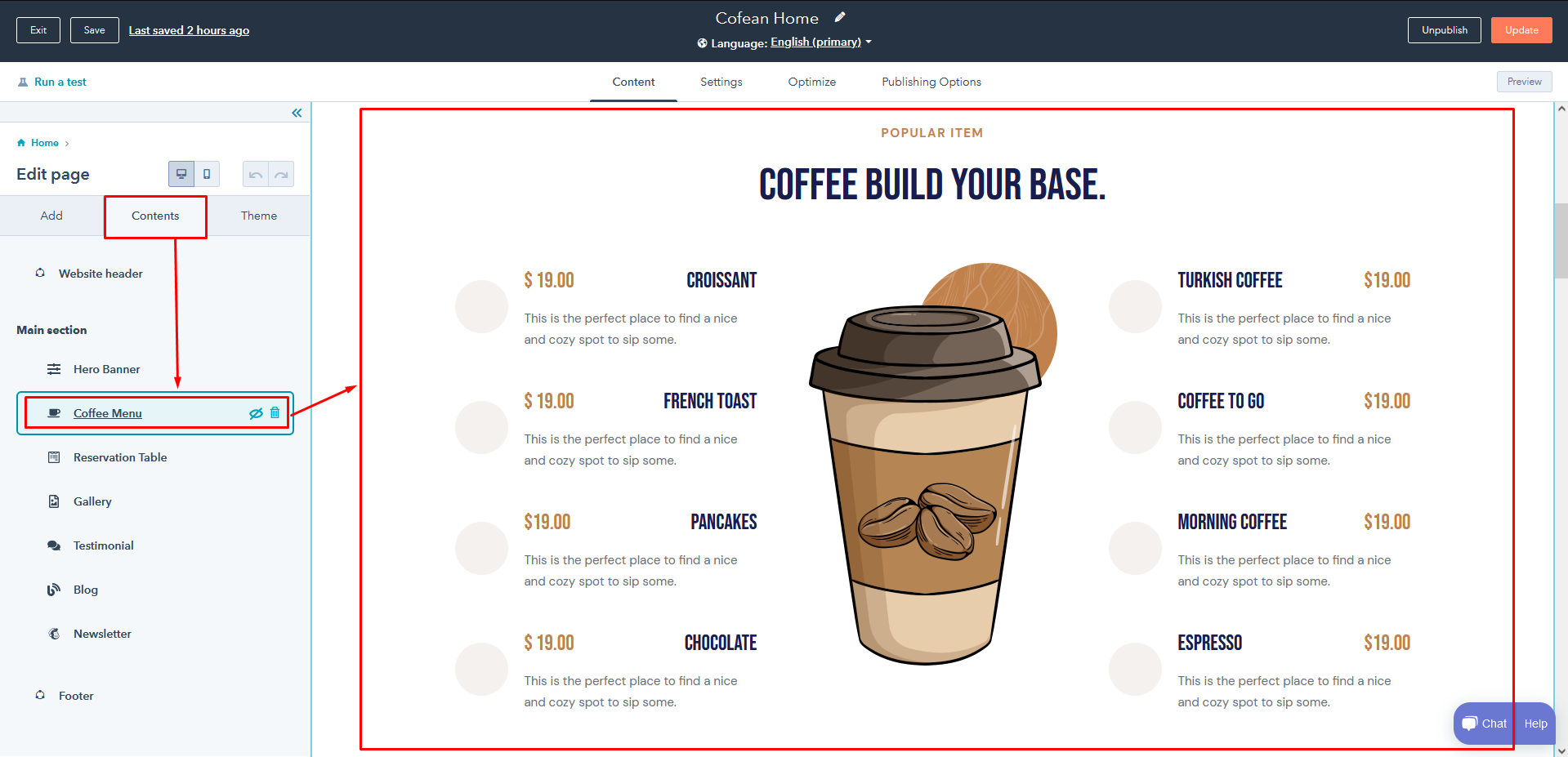Click the page vertical scrollbar

coord(1561,241)
